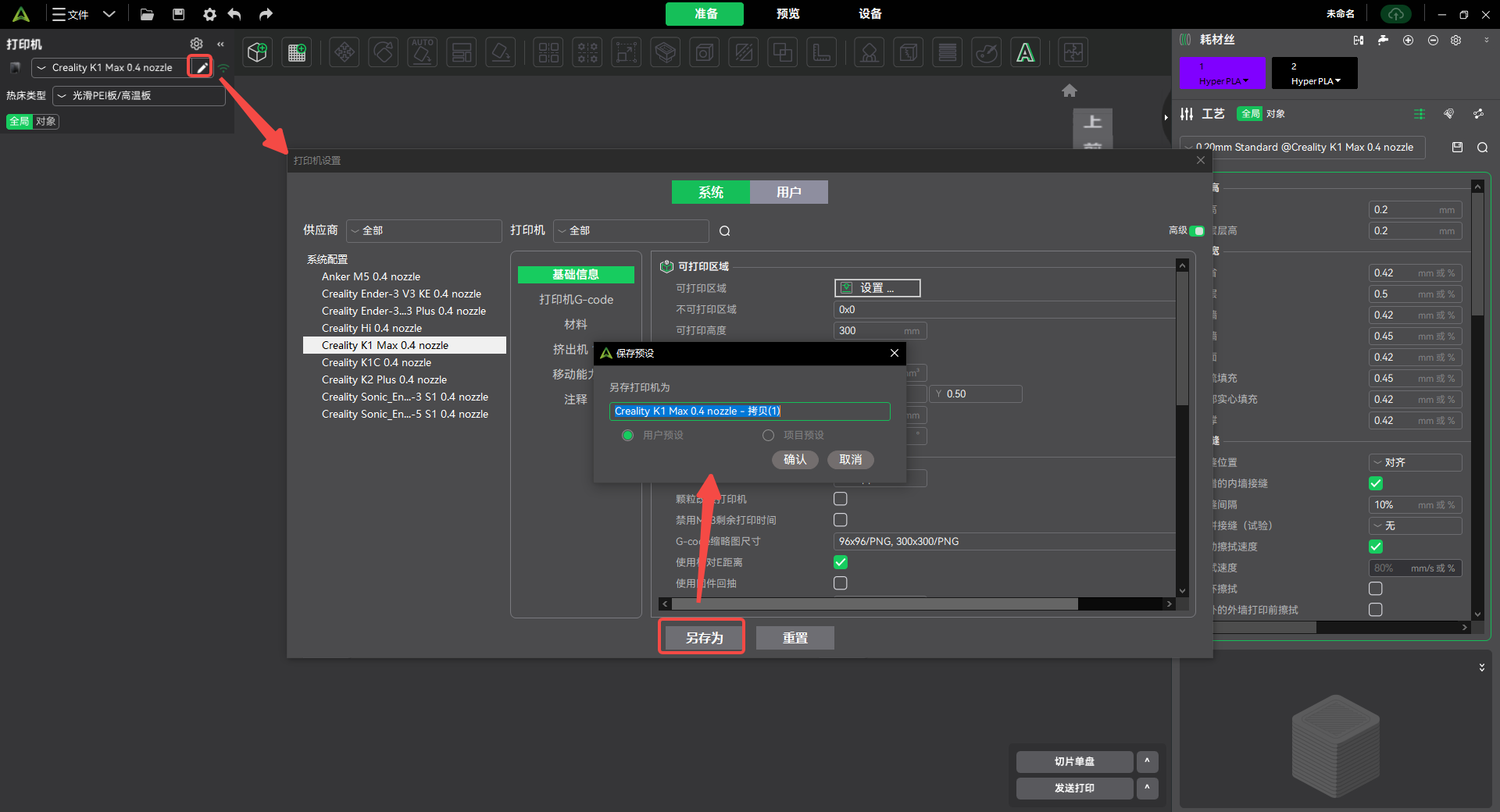This screenshot has width=1500, height=812.
Task: Switch to the 预览 tab
Action: 788,13
